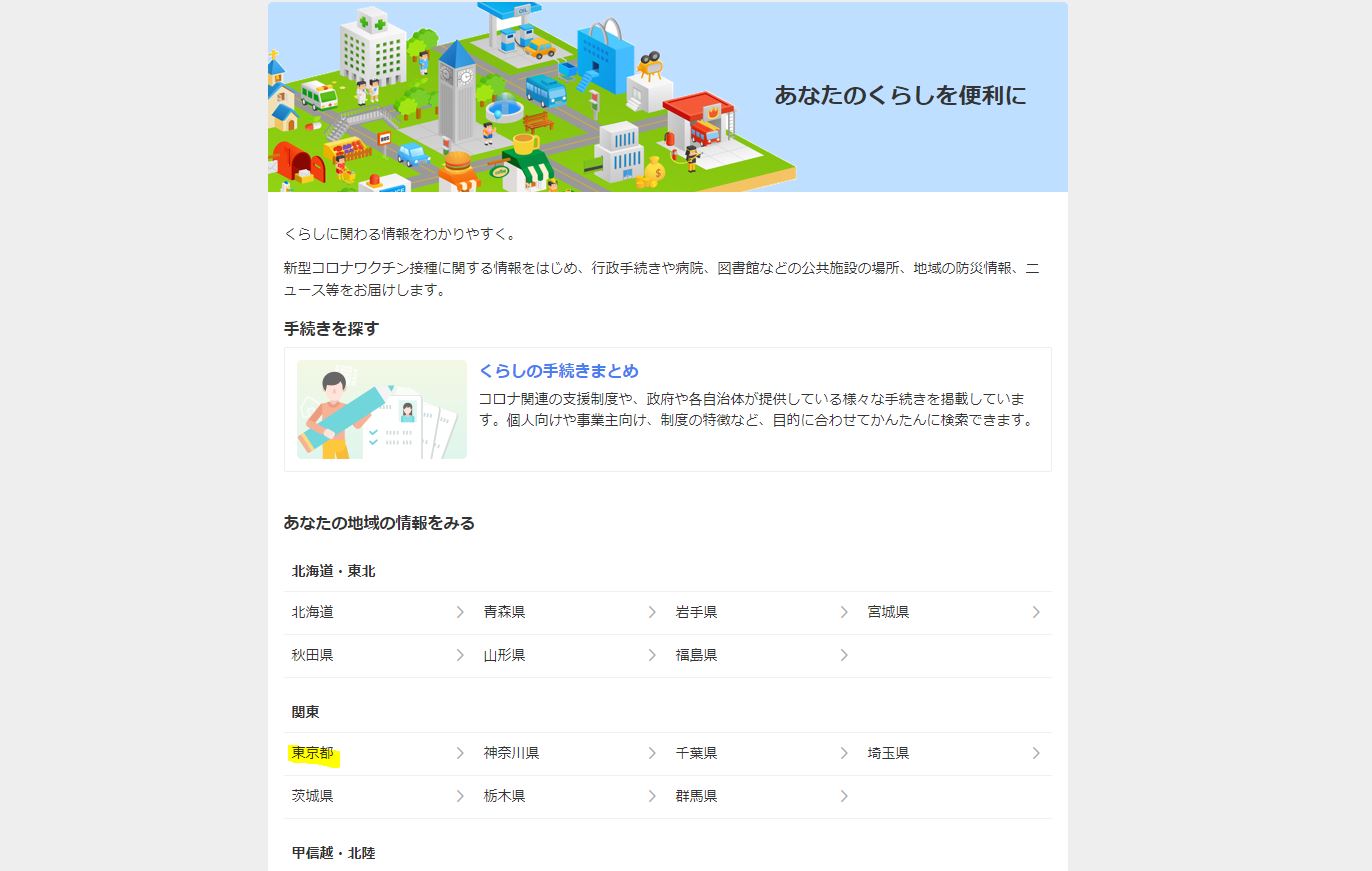Viewport: 1372px width, 871px height.
Task: Select 千葉県 prefecture
Action: [x=696, y=753]
